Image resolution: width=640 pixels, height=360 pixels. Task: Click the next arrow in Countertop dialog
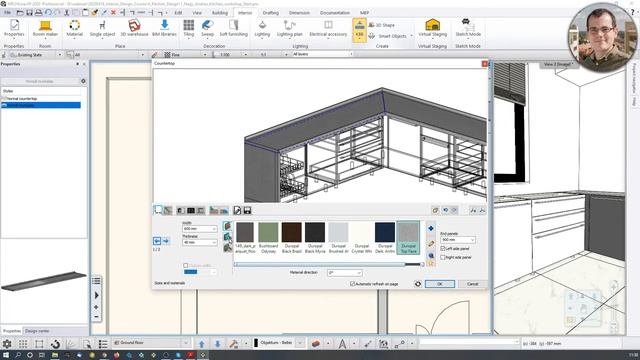(166, 241)
